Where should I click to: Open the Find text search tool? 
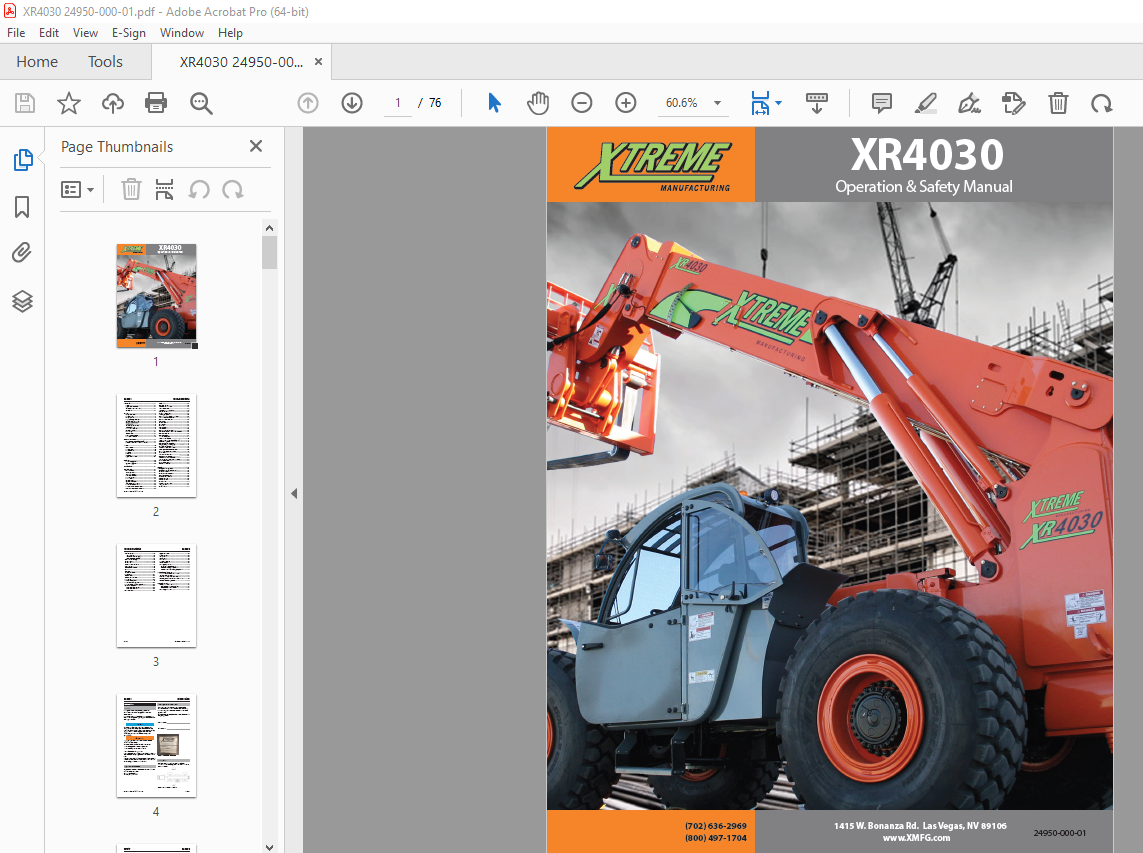[201, 103]
